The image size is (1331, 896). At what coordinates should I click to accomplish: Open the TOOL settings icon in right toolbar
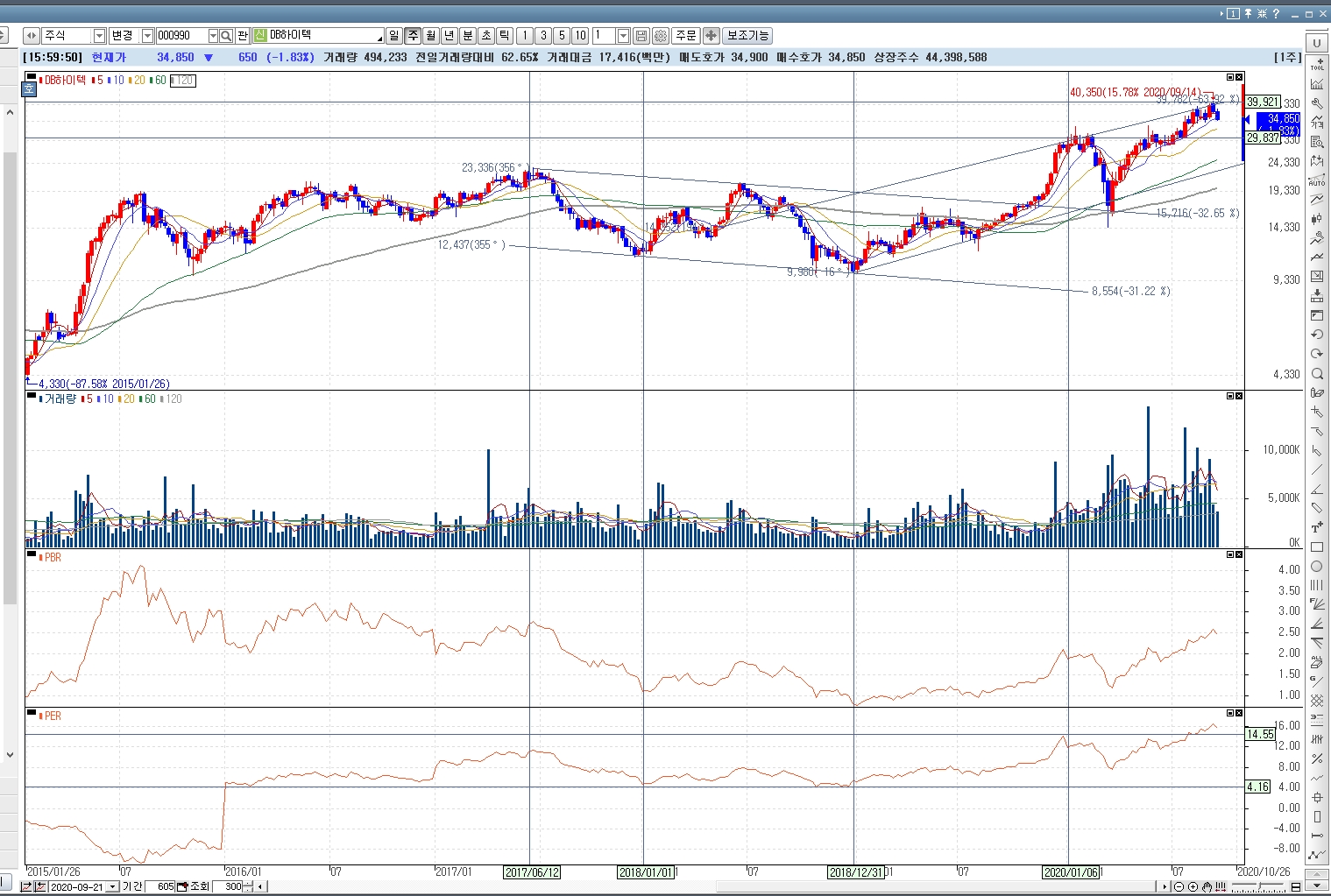1317,64
